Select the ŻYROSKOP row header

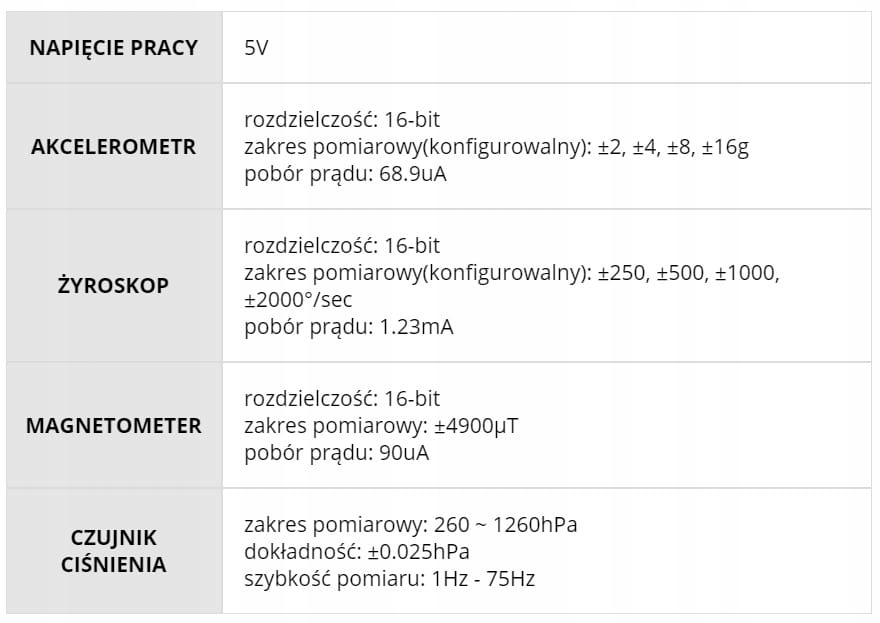113,285
